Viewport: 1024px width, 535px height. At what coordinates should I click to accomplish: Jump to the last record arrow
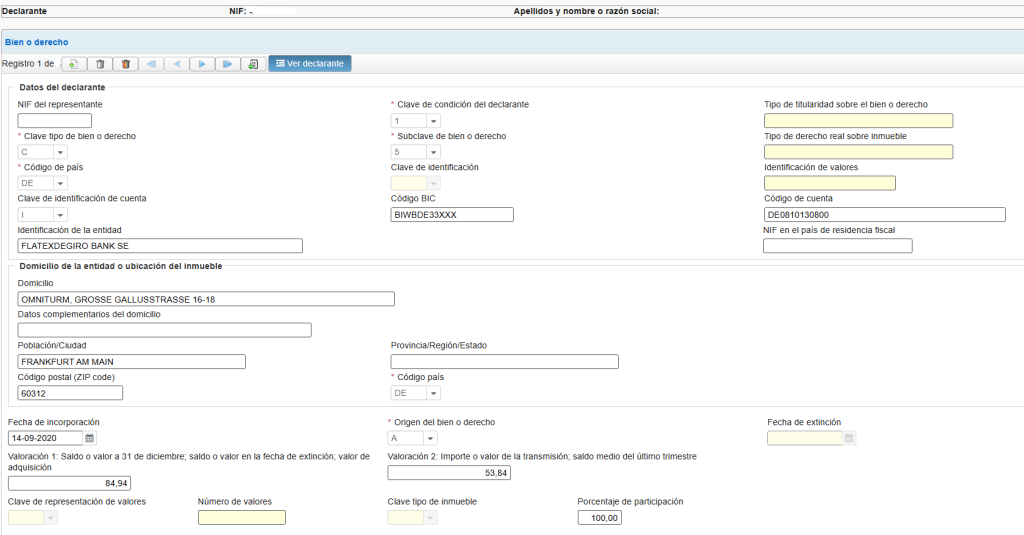[x=228, y=64]
